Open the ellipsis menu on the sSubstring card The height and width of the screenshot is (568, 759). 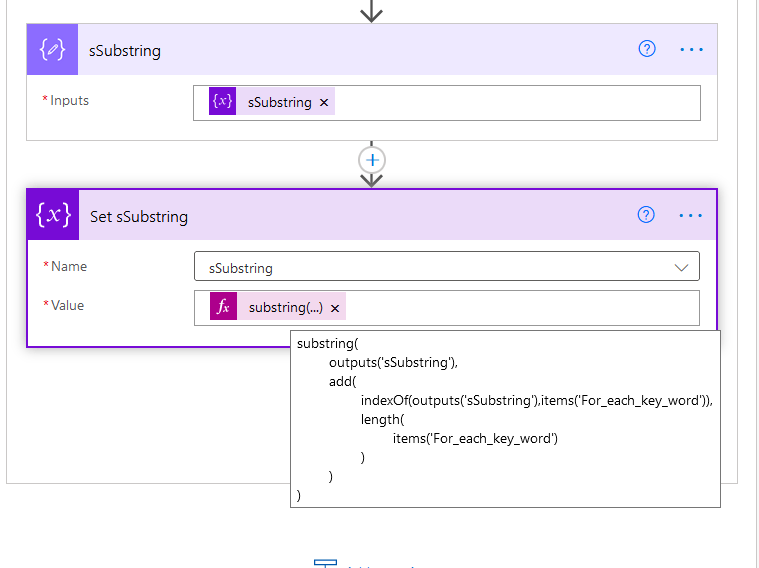(x=692, y=49)
